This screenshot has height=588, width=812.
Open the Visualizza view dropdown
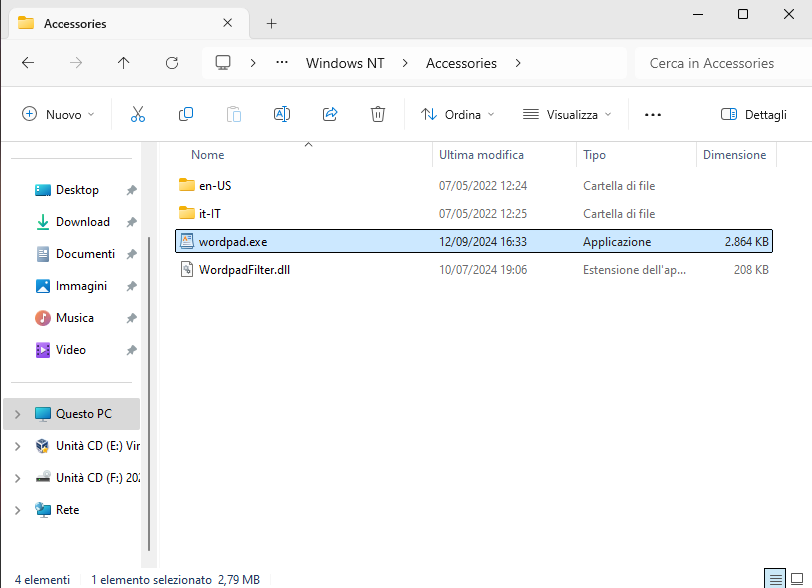tap(567, 114)
